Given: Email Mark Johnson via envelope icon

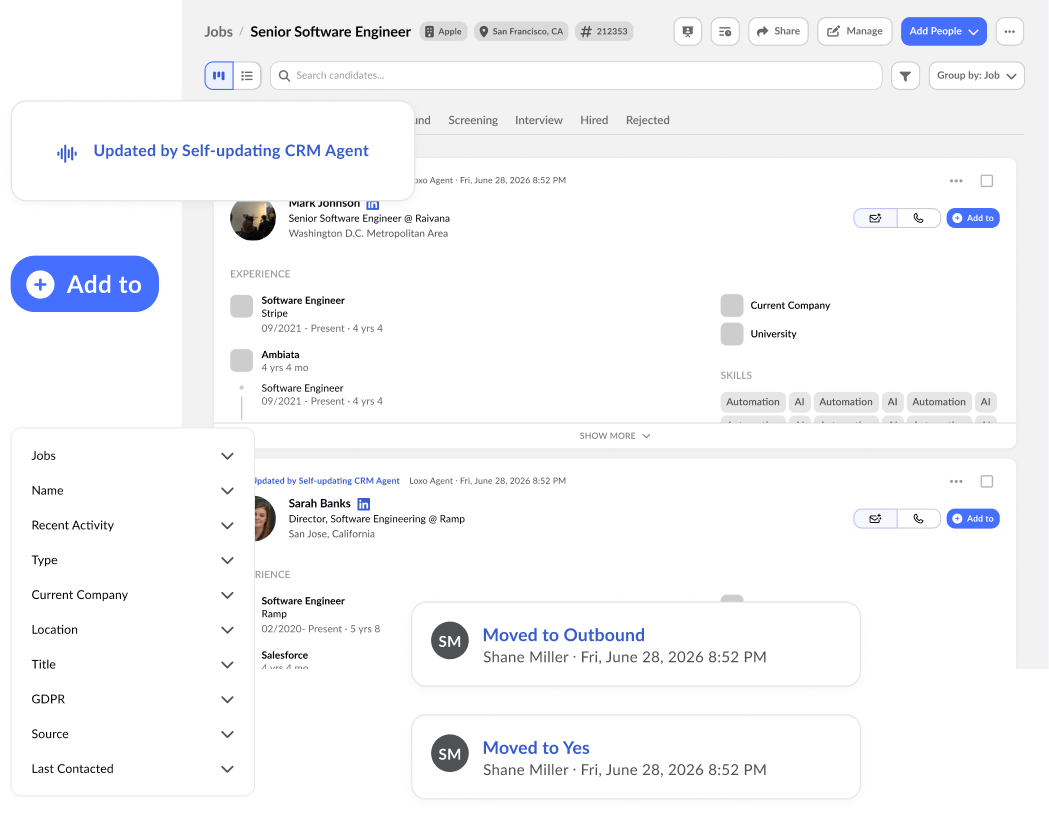Looking at the screenshot, I should pyautogui.click(x=875, y=218).
